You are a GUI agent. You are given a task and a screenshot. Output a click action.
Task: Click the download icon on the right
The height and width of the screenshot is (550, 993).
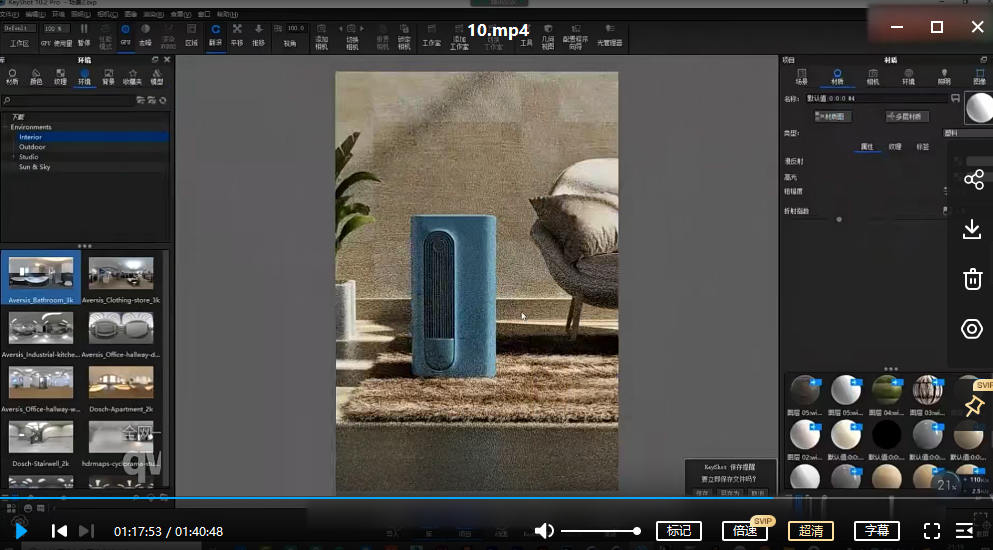point(972,230)
